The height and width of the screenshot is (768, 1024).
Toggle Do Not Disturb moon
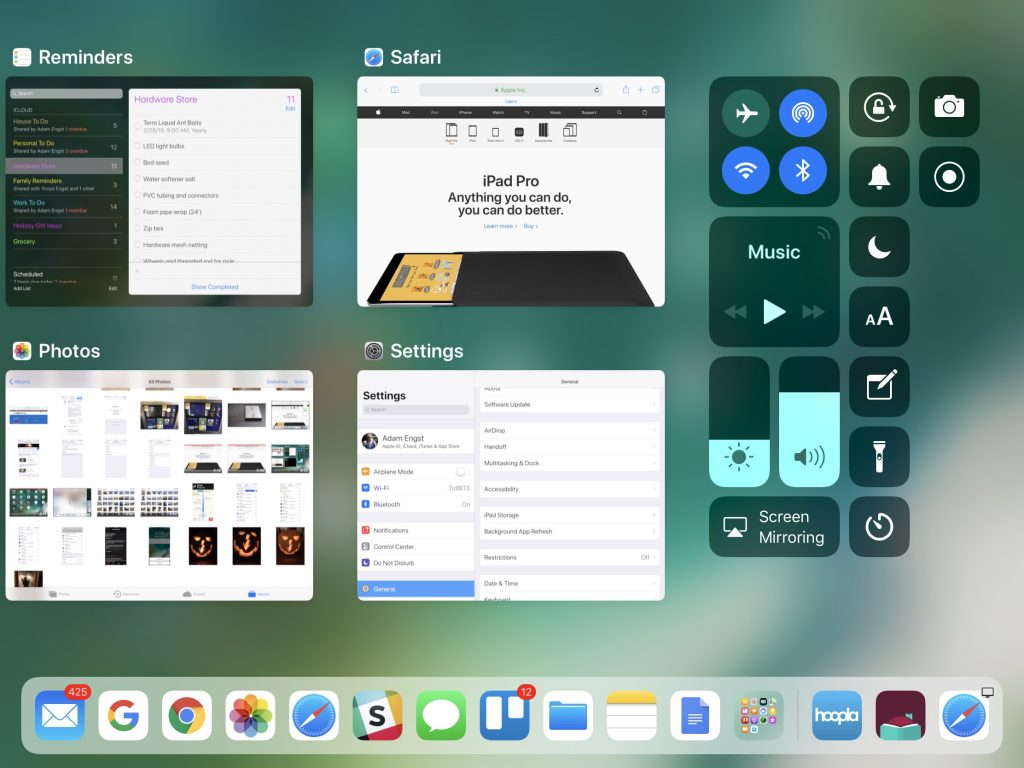[879, 247]
